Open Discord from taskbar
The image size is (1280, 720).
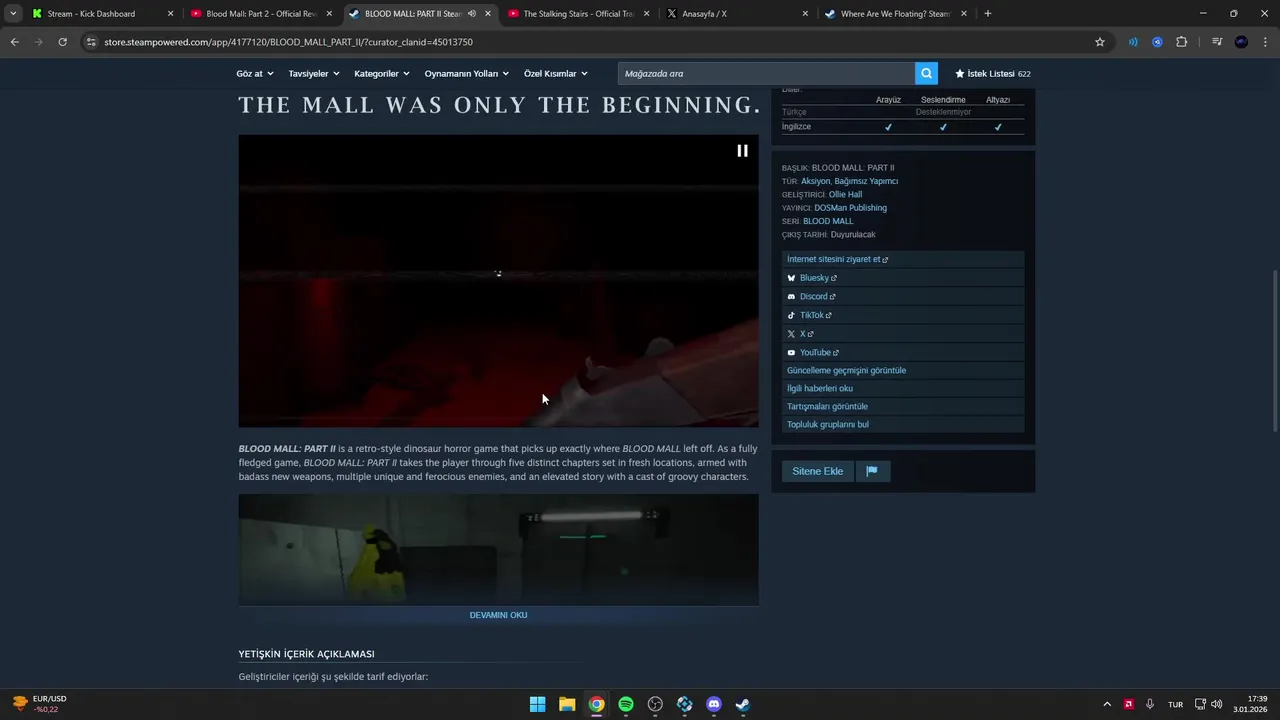tap(714, 704)
